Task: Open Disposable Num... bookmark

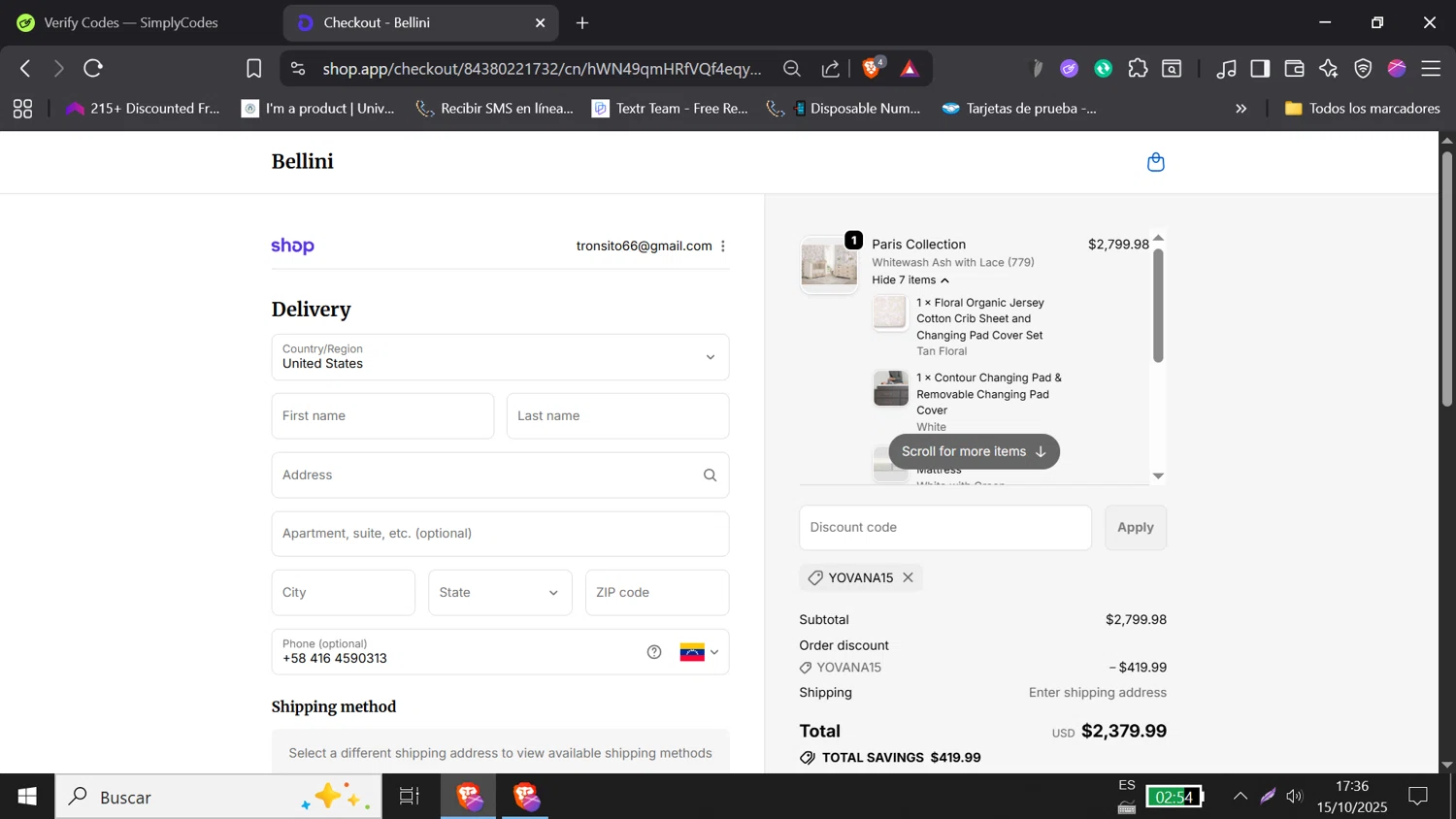Action: click(844, 109)
